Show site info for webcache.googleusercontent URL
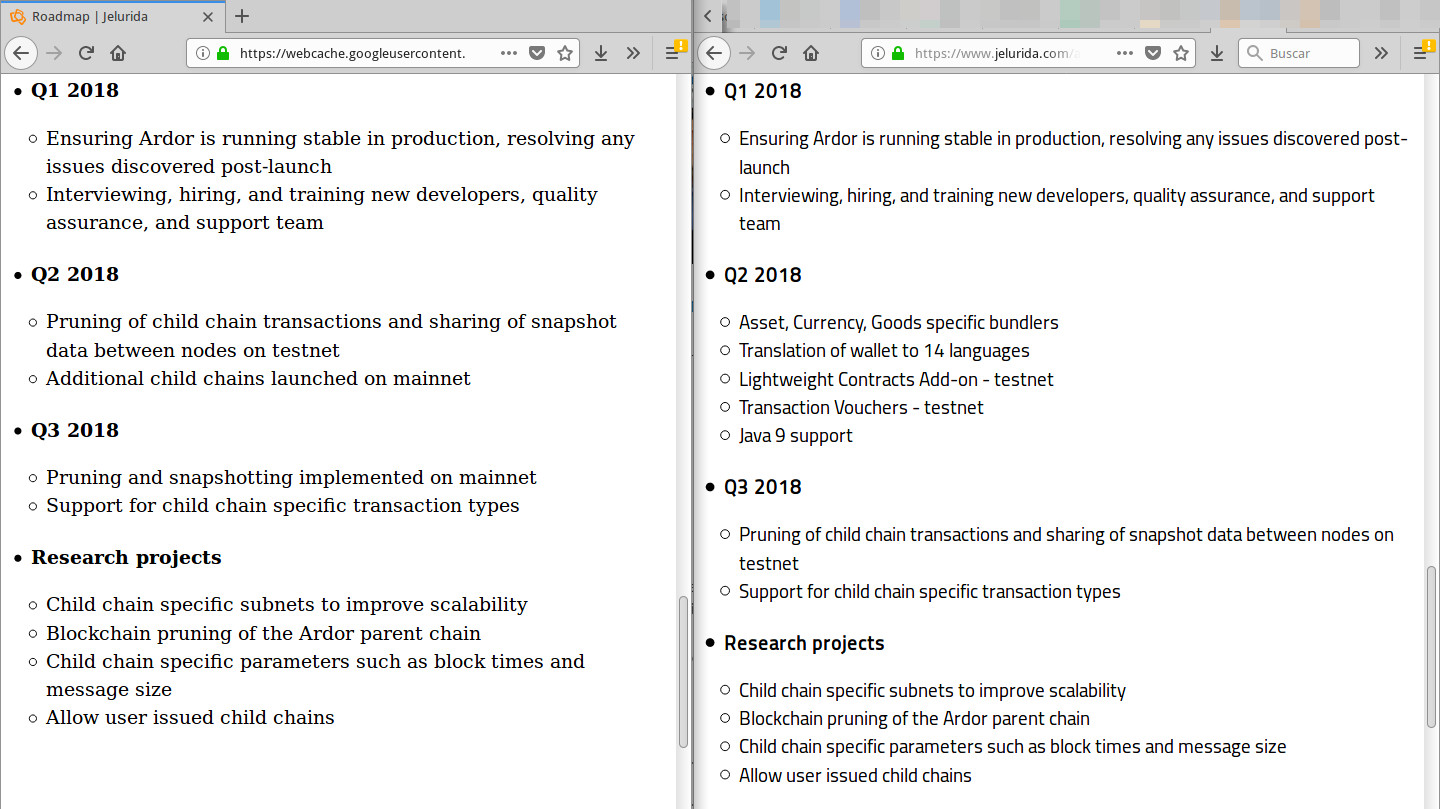The image size is (1440, 809). [x=203, y=53]
